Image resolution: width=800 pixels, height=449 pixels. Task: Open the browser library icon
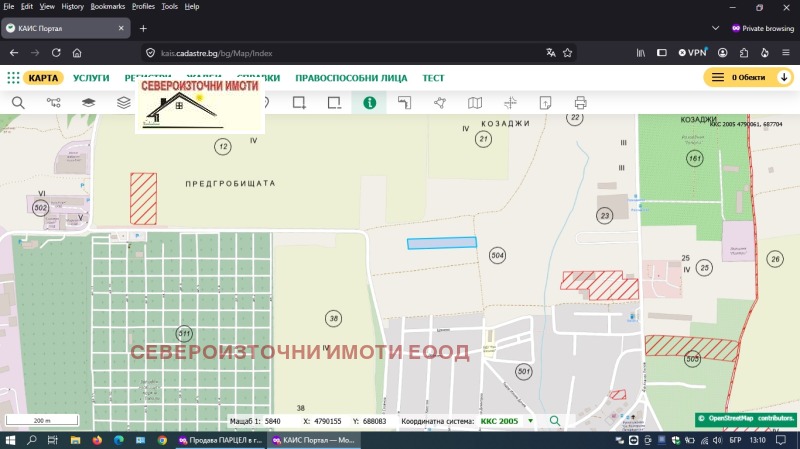point(641,53)
